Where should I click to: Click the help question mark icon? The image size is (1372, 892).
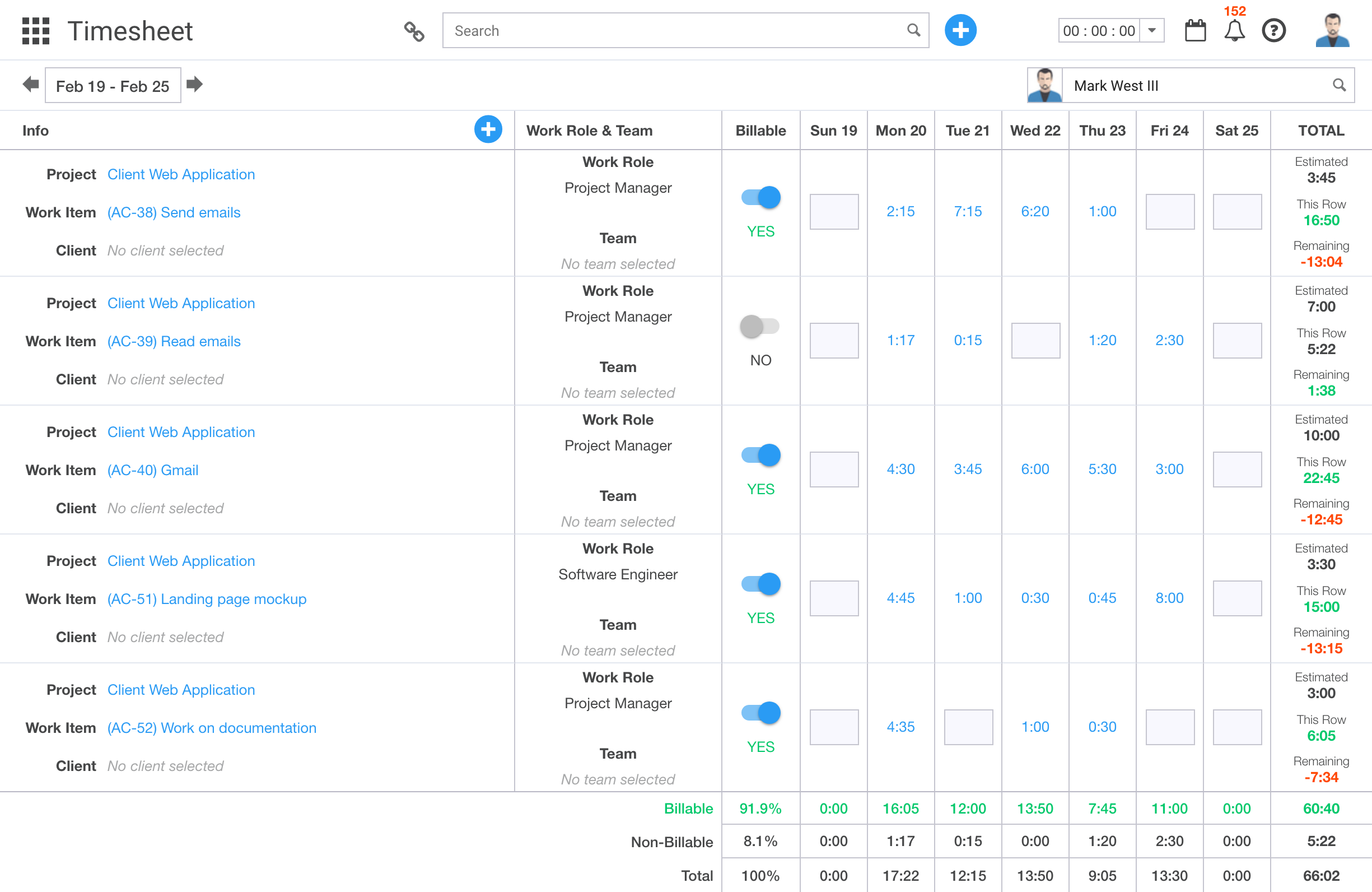click(1273, 31)
